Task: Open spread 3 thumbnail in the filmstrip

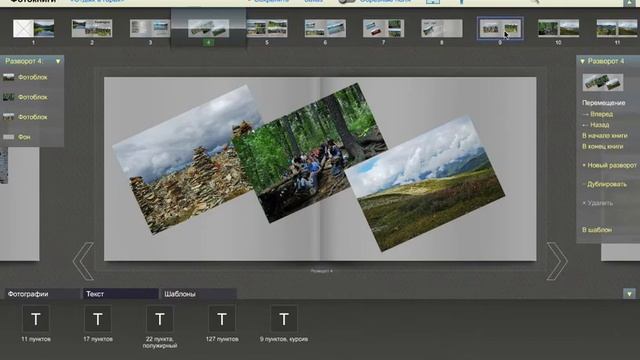Action: (x=150, y=29)
